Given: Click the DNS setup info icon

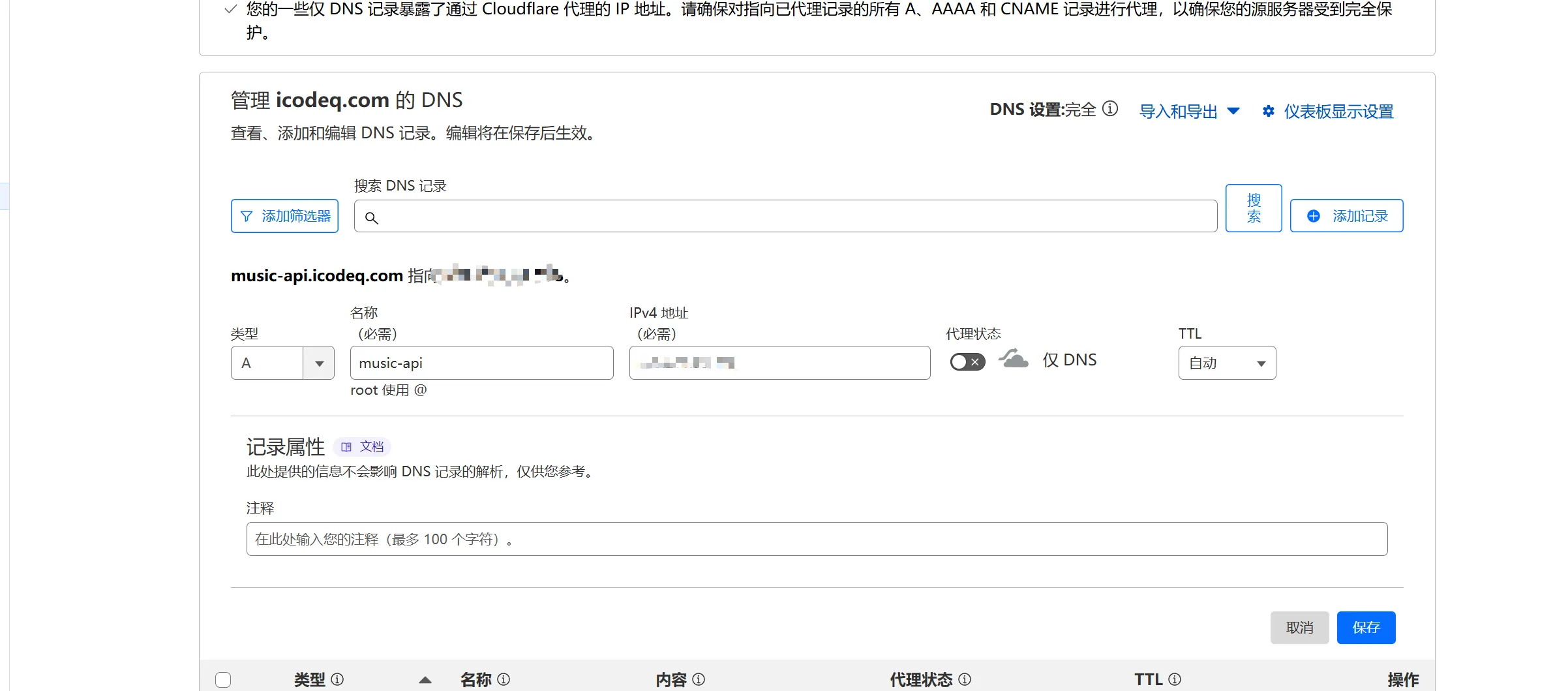Looking at the screenshot, I should pyautogui.click(x=1110, y=108).
